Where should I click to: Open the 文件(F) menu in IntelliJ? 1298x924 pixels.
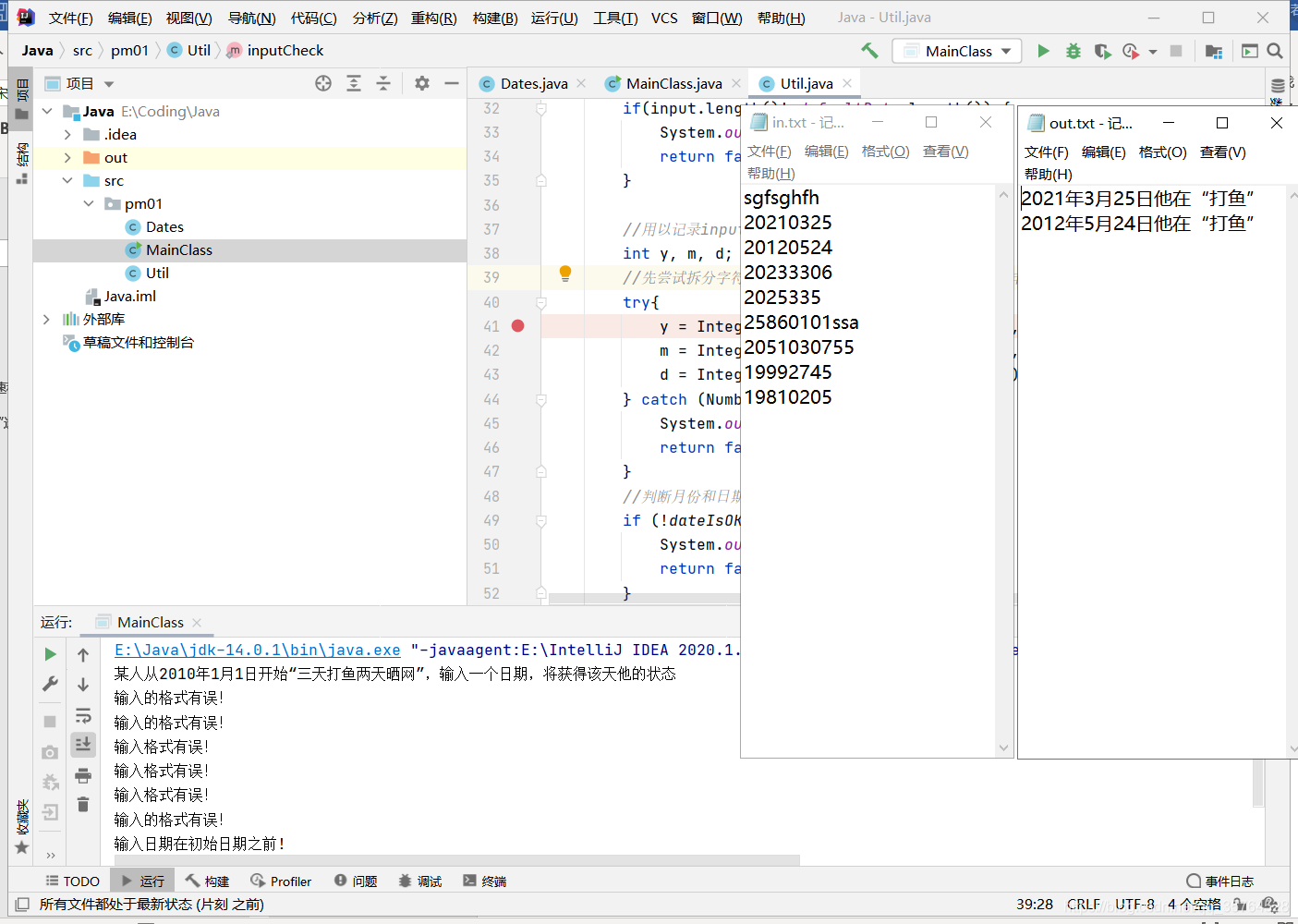71,18
